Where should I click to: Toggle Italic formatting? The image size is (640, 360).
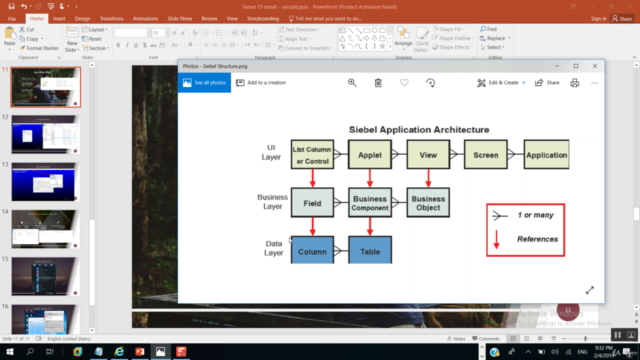(127, 45)
